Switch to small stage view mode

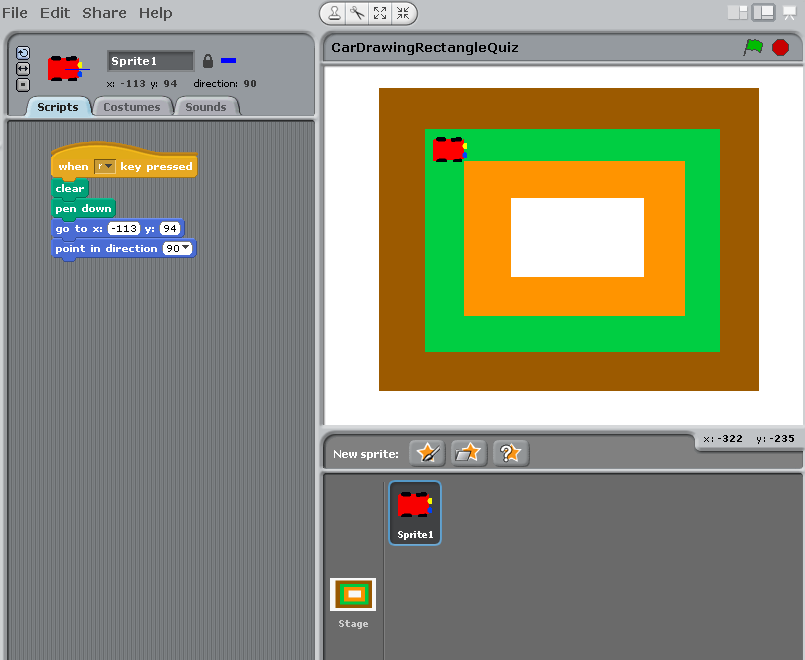coord(738,13)
